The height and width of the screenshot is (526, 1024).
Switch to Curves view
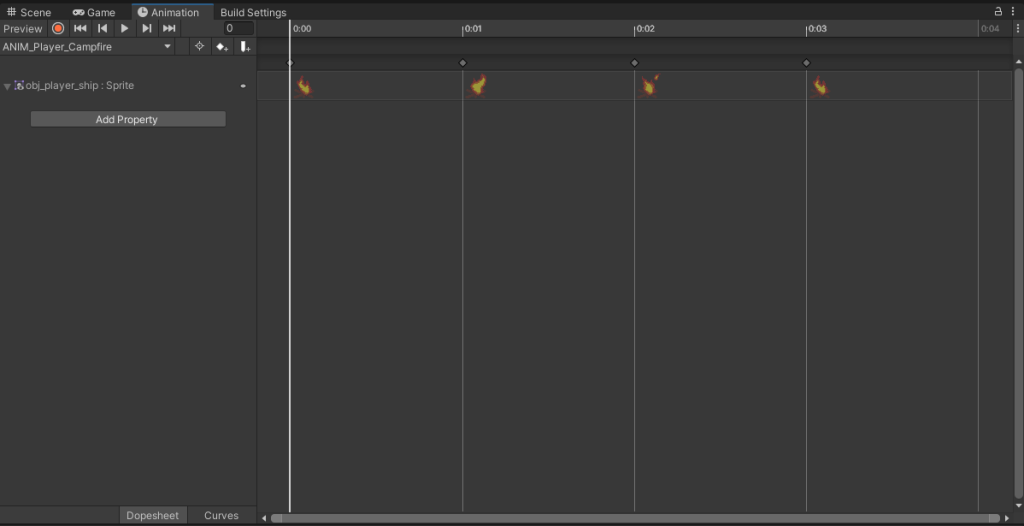221,516
